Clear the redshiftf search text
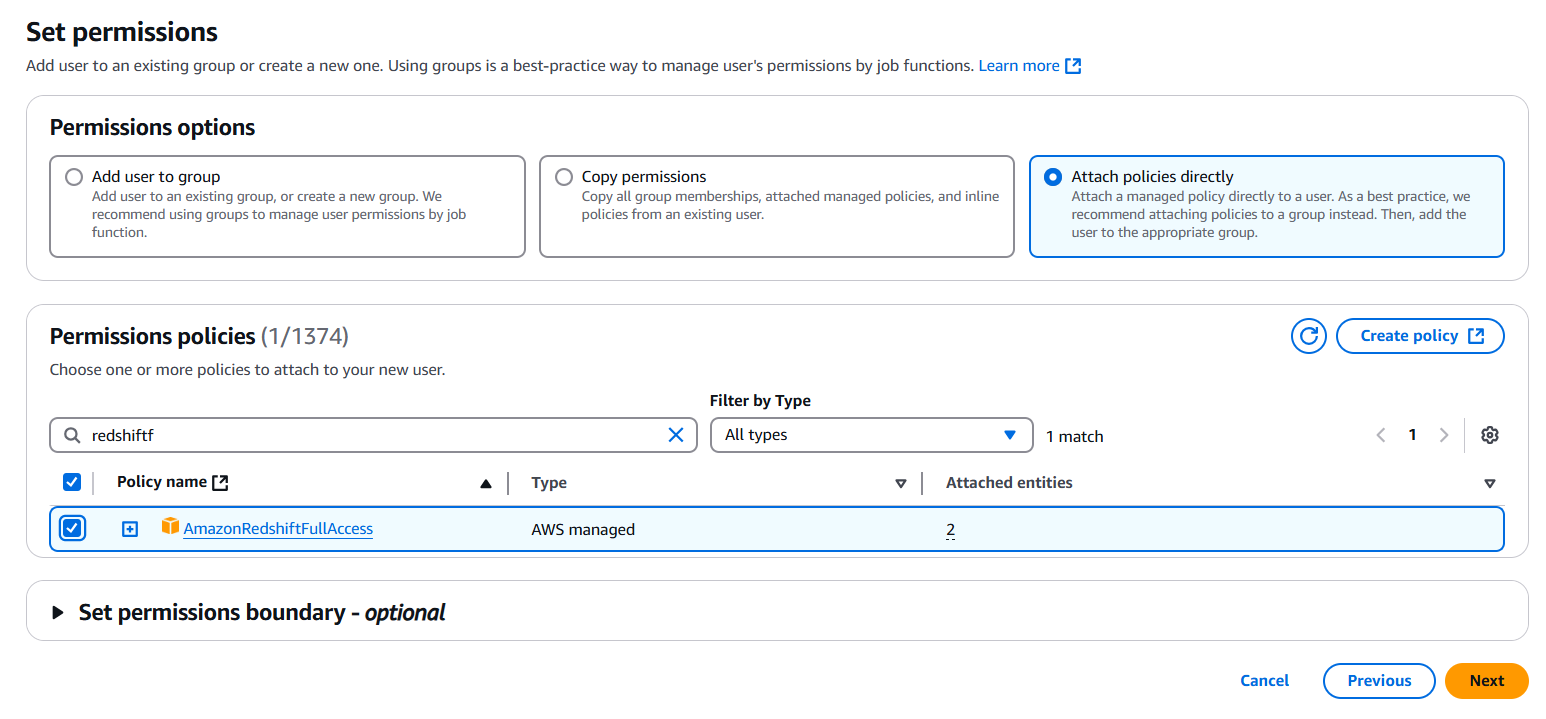Viewport: 1546px width, 719px height. pos(676,435)
